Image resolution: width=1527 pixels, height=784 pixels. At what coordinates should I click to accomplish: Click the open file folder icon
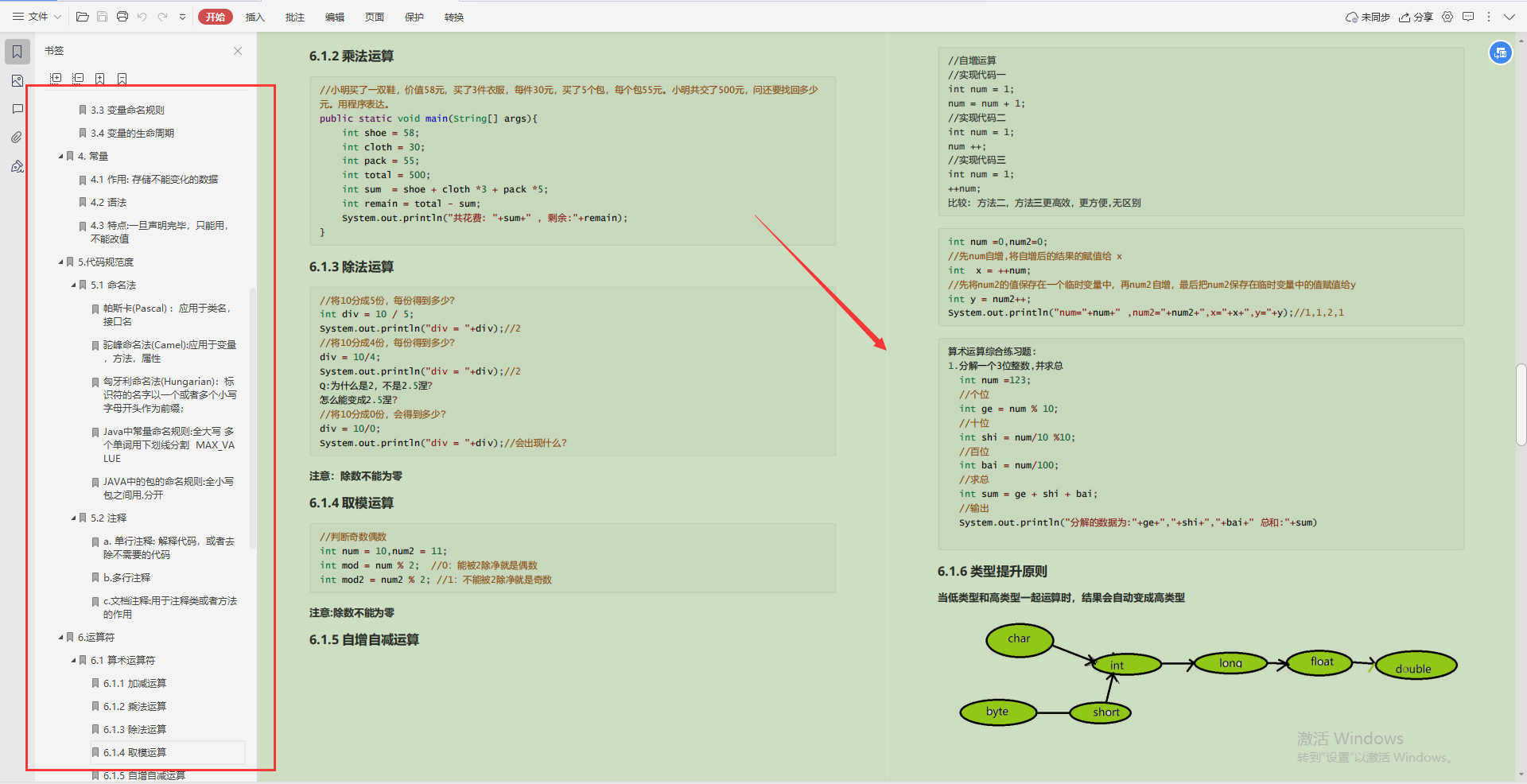[82, 17]
